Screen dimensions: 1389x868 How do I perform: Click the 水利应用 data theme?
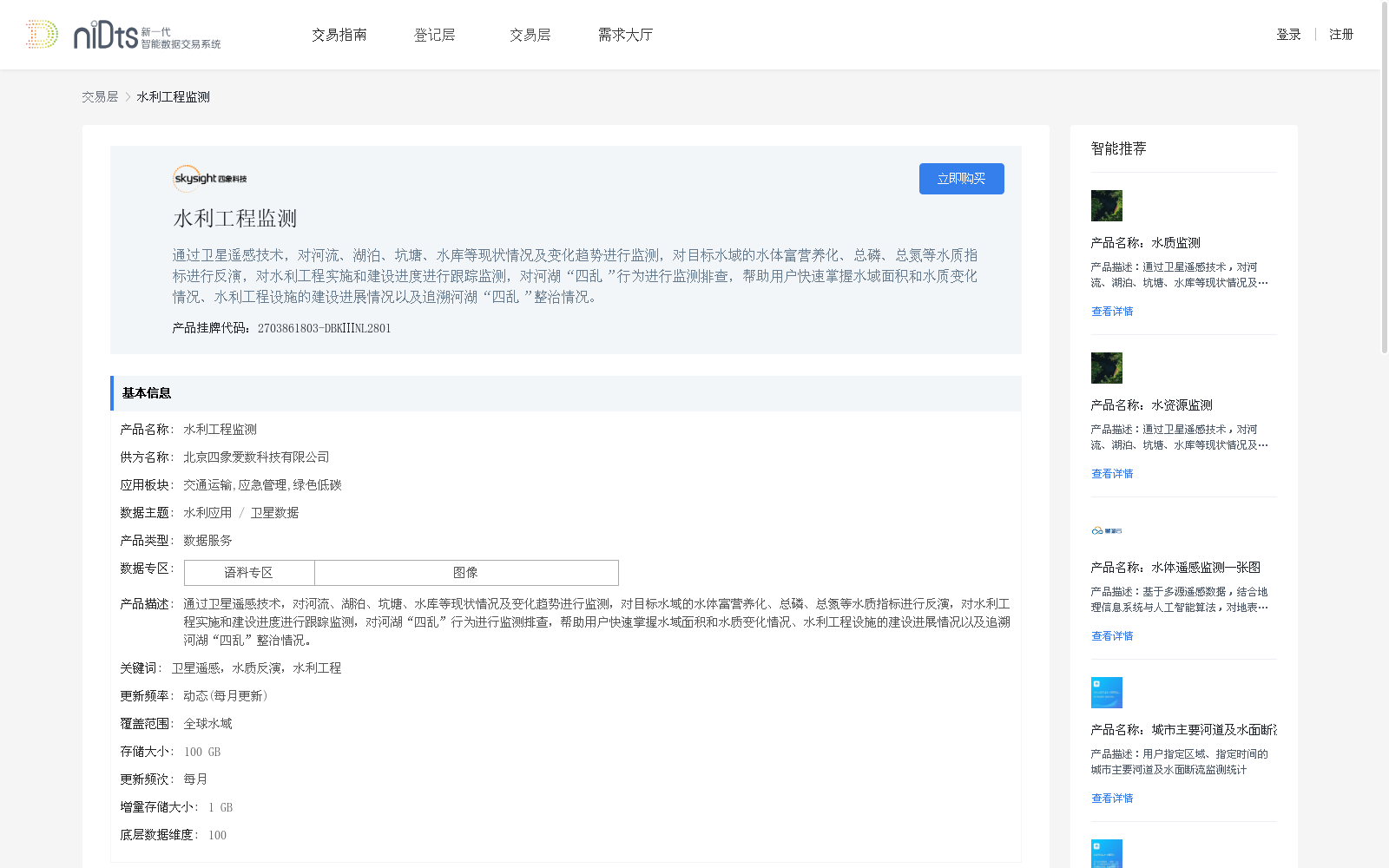pos(207,513)
